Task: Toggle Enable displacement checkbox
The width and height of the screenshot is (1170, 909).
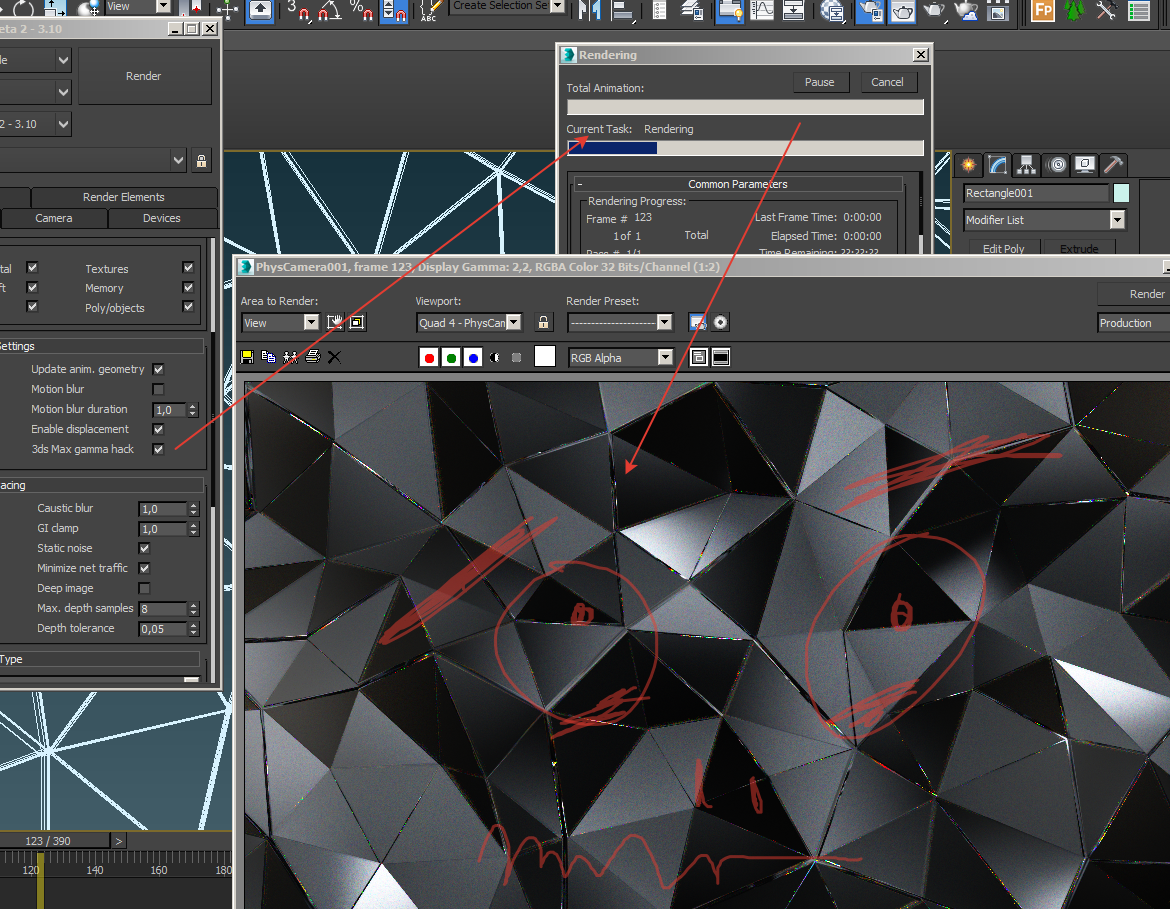Action: (158, 429)
